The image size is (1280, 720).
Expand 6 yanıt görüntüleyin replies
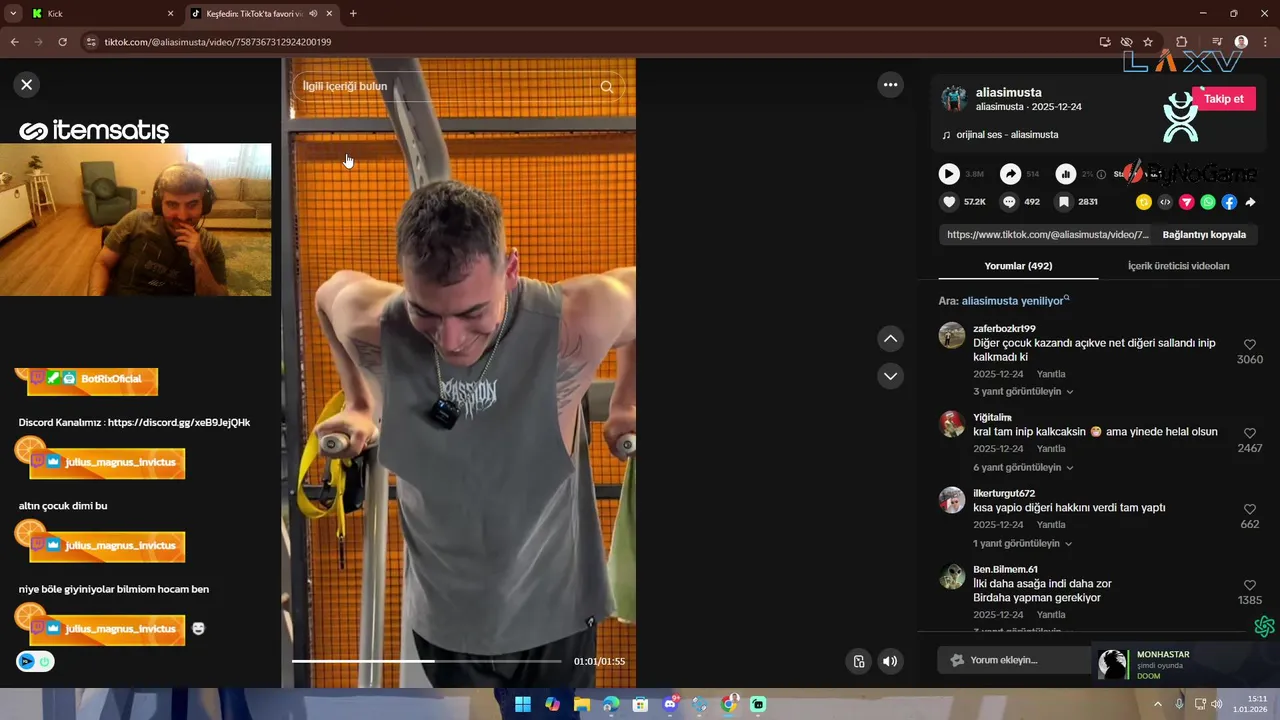[1023, 468]
